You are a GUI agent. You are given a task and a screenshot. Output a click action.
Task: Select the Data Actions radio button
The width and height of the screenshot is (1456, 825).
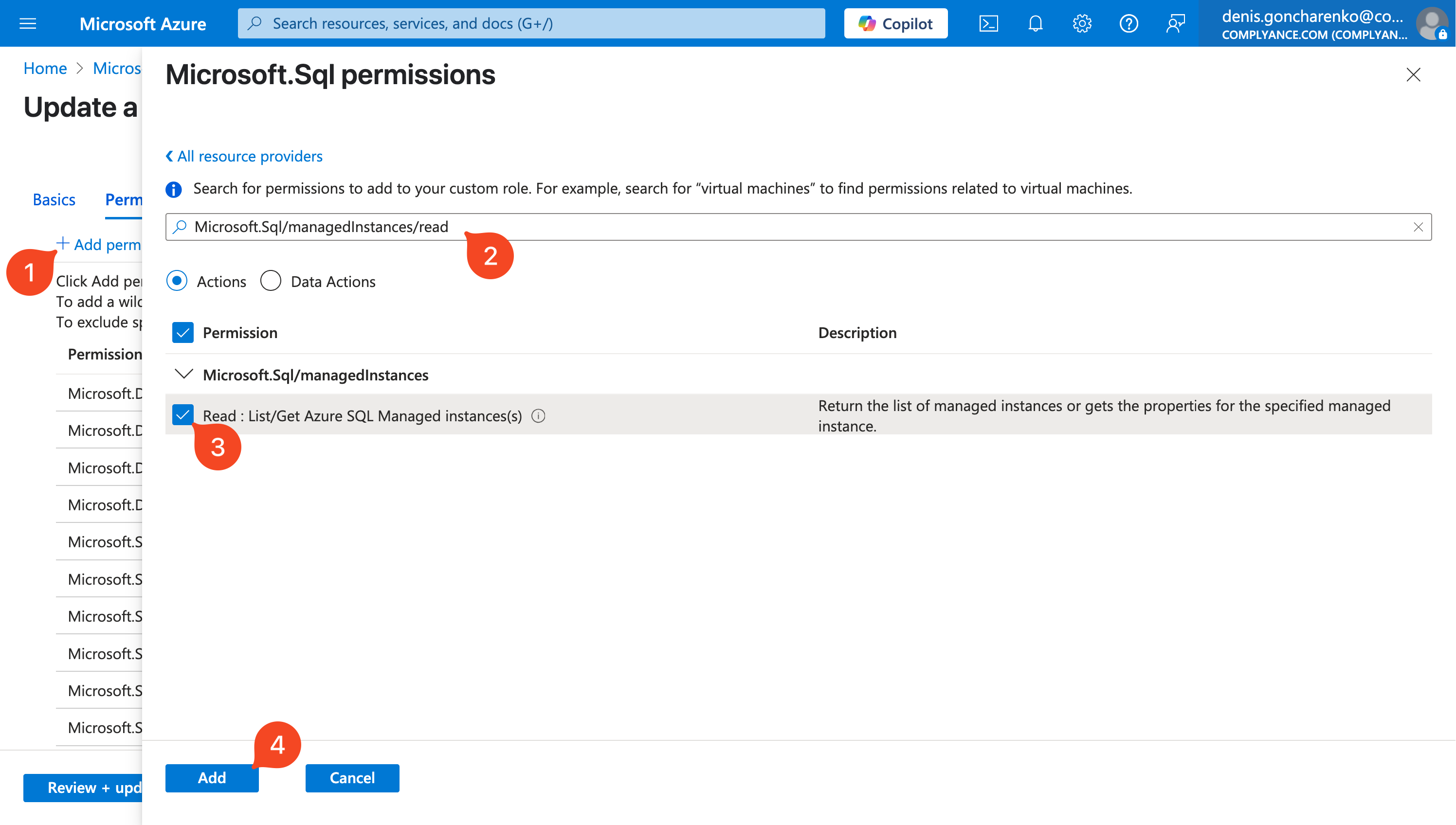271,281
